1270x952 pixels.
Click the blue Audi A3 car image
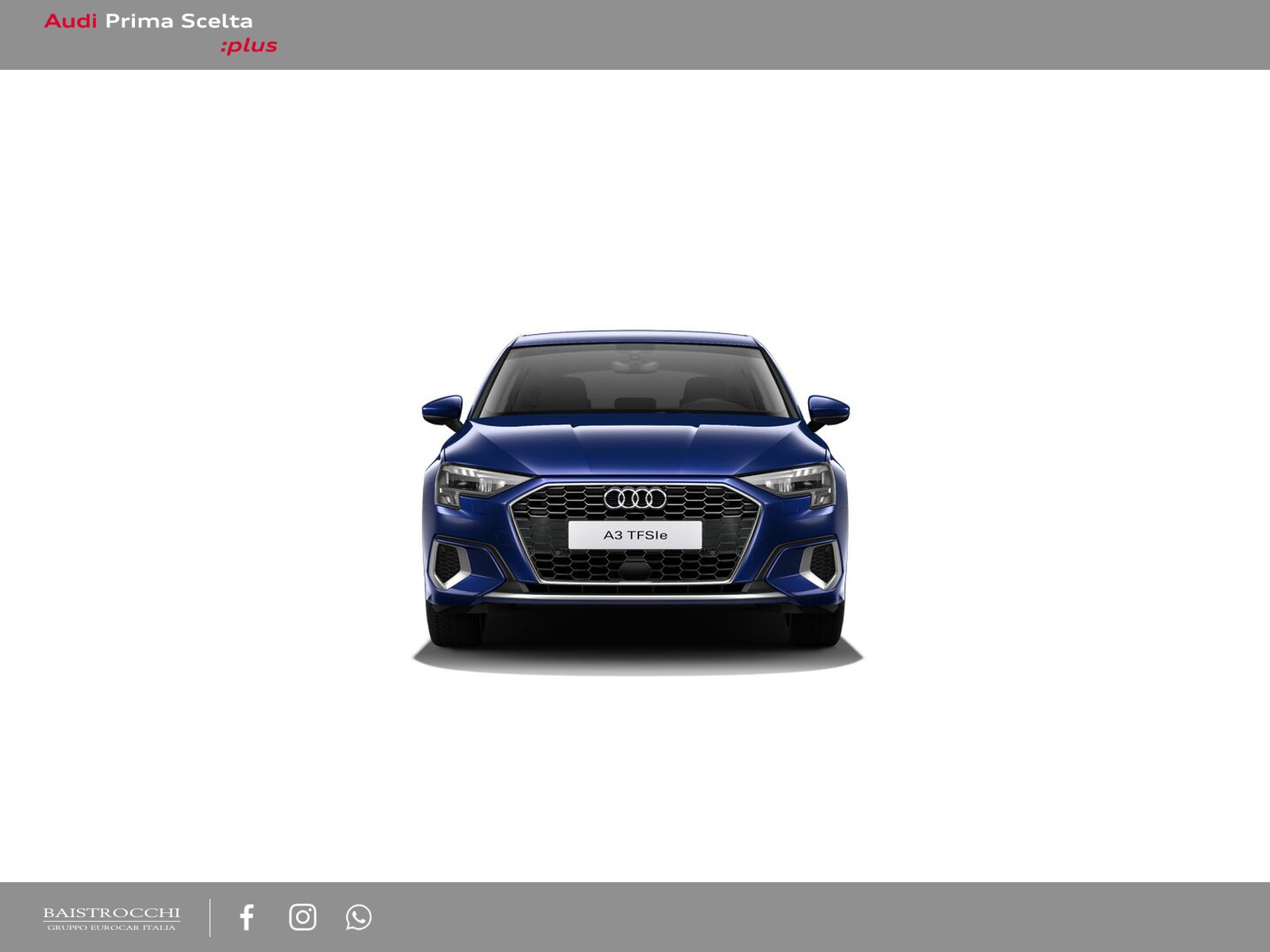click(x=637, y=504)
